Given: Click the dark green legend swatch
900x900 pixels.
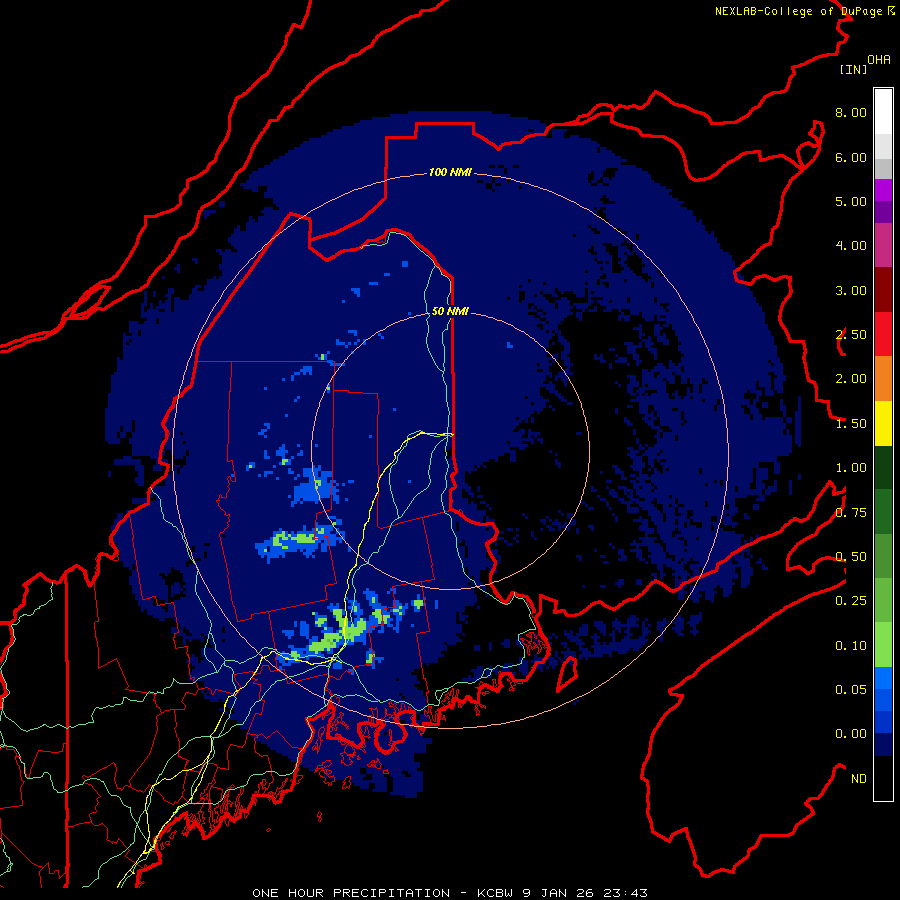Looking at the screenshot, I should [x=883, y=468].
